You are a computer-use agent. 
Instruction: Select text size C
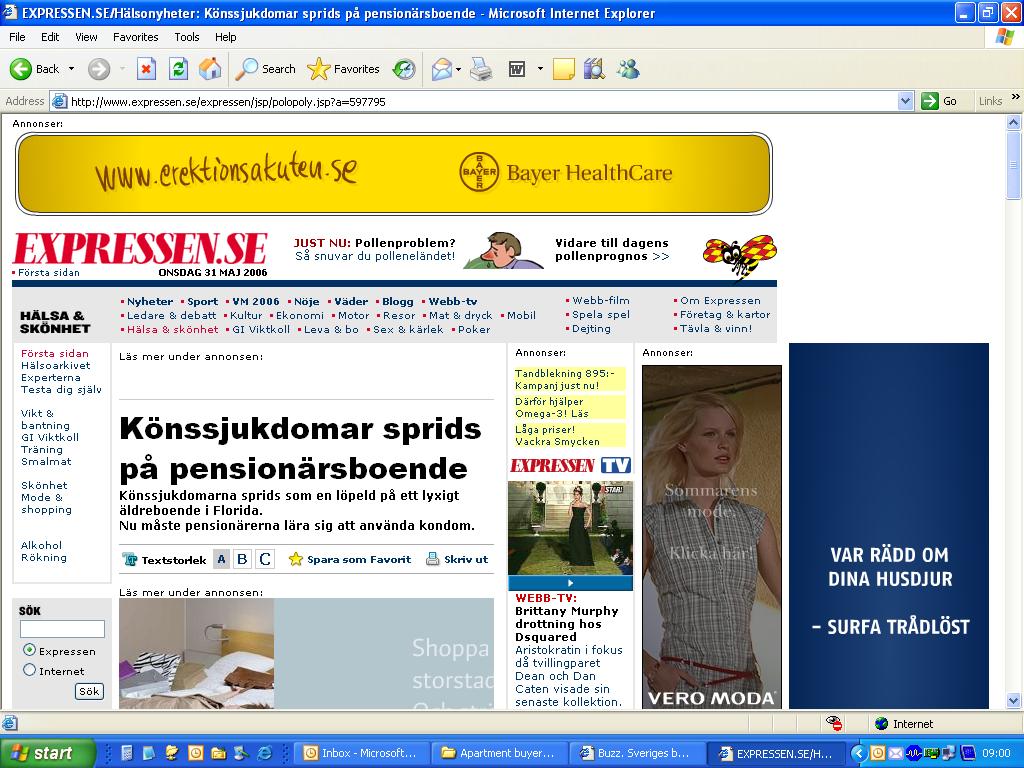point(264,559)
